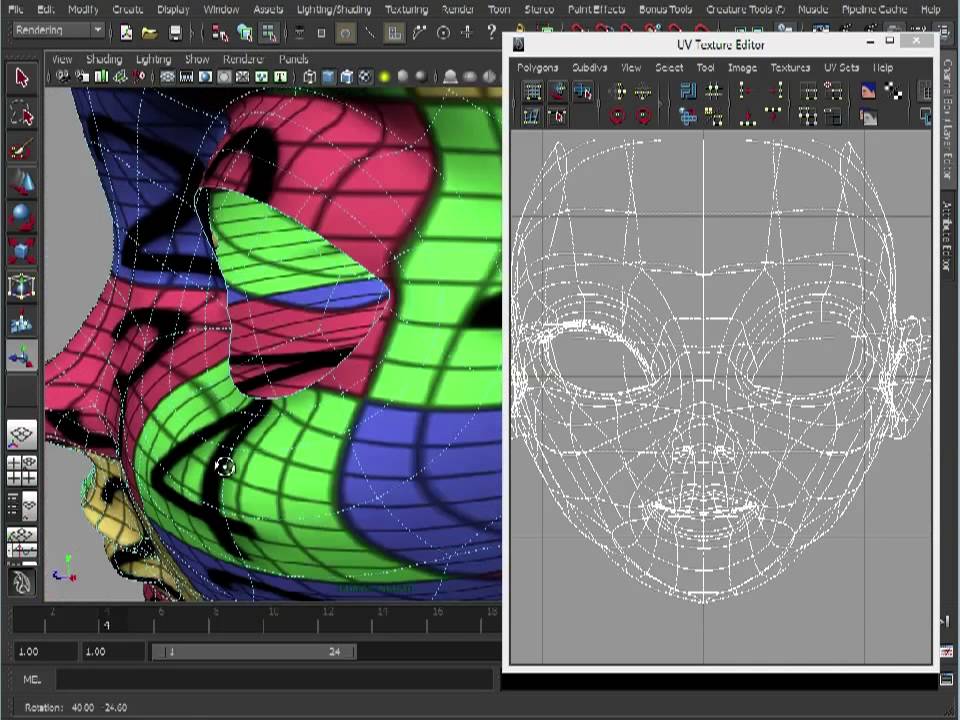The height and width of the screenshot is (720, 960).
Task: Open the Modify menu
Action: 83,9
